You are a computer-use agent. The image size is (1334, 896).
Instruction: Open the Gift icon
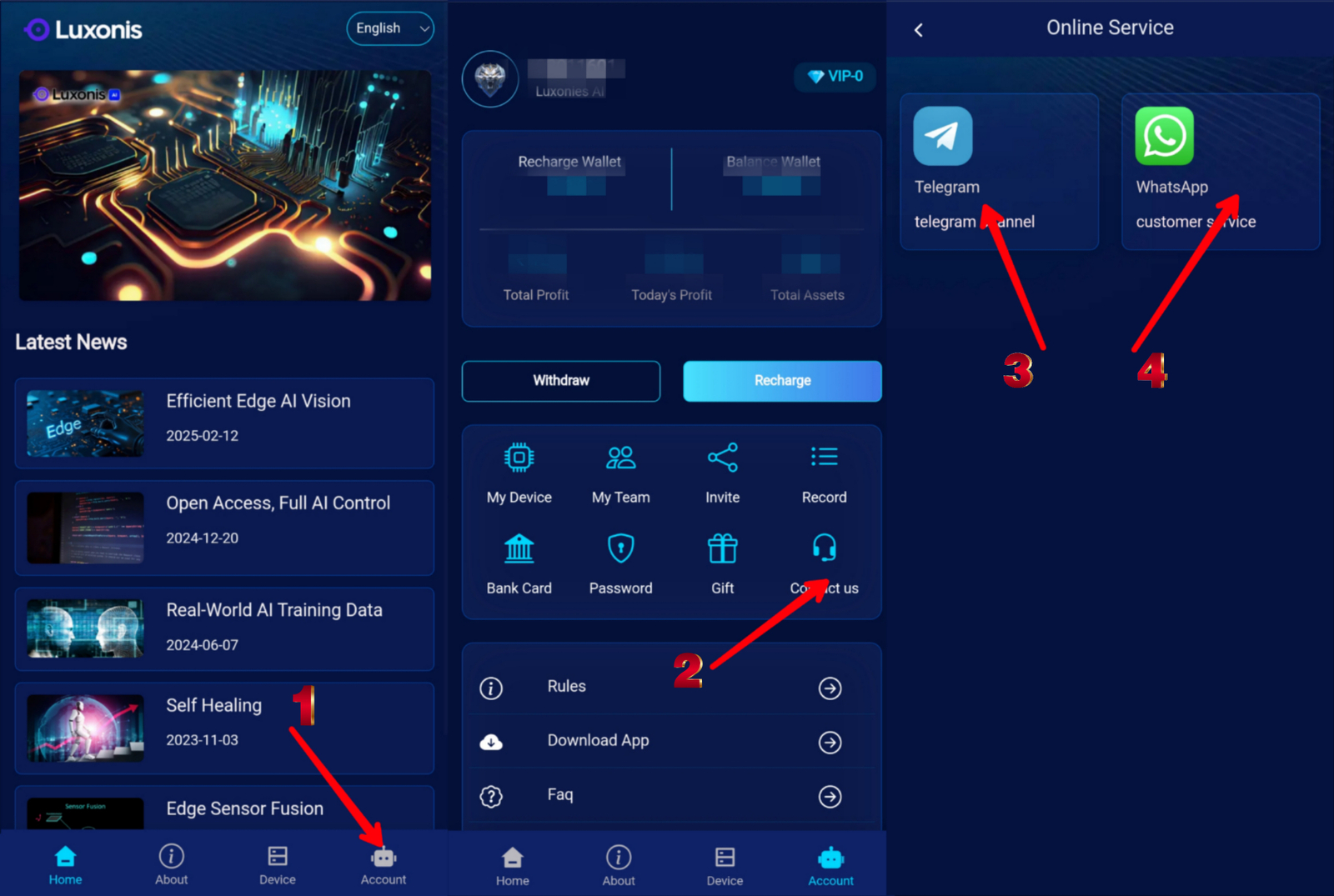pos(722,548)
